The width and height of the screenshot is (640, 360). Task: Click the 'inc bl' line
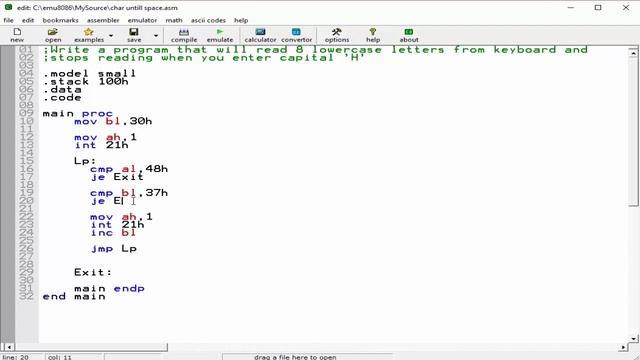pos(113,233)
